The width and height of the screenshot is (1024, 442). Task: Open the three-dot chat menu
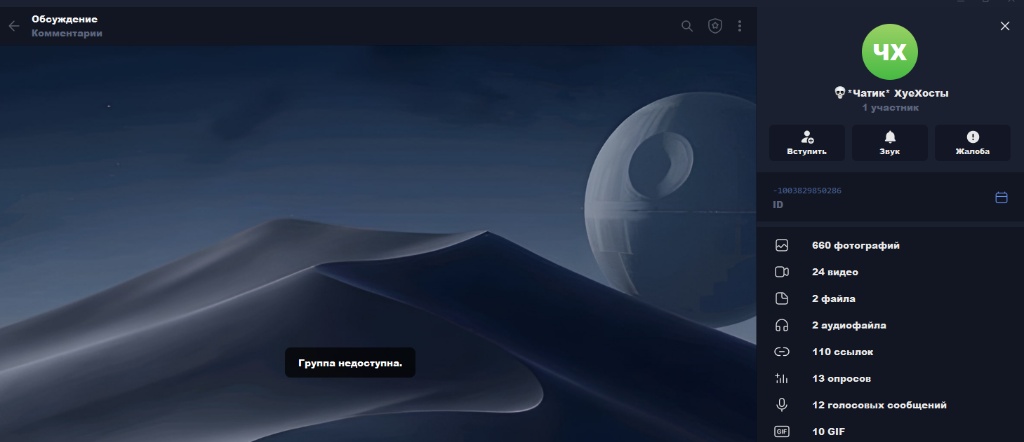pos(739,26)
